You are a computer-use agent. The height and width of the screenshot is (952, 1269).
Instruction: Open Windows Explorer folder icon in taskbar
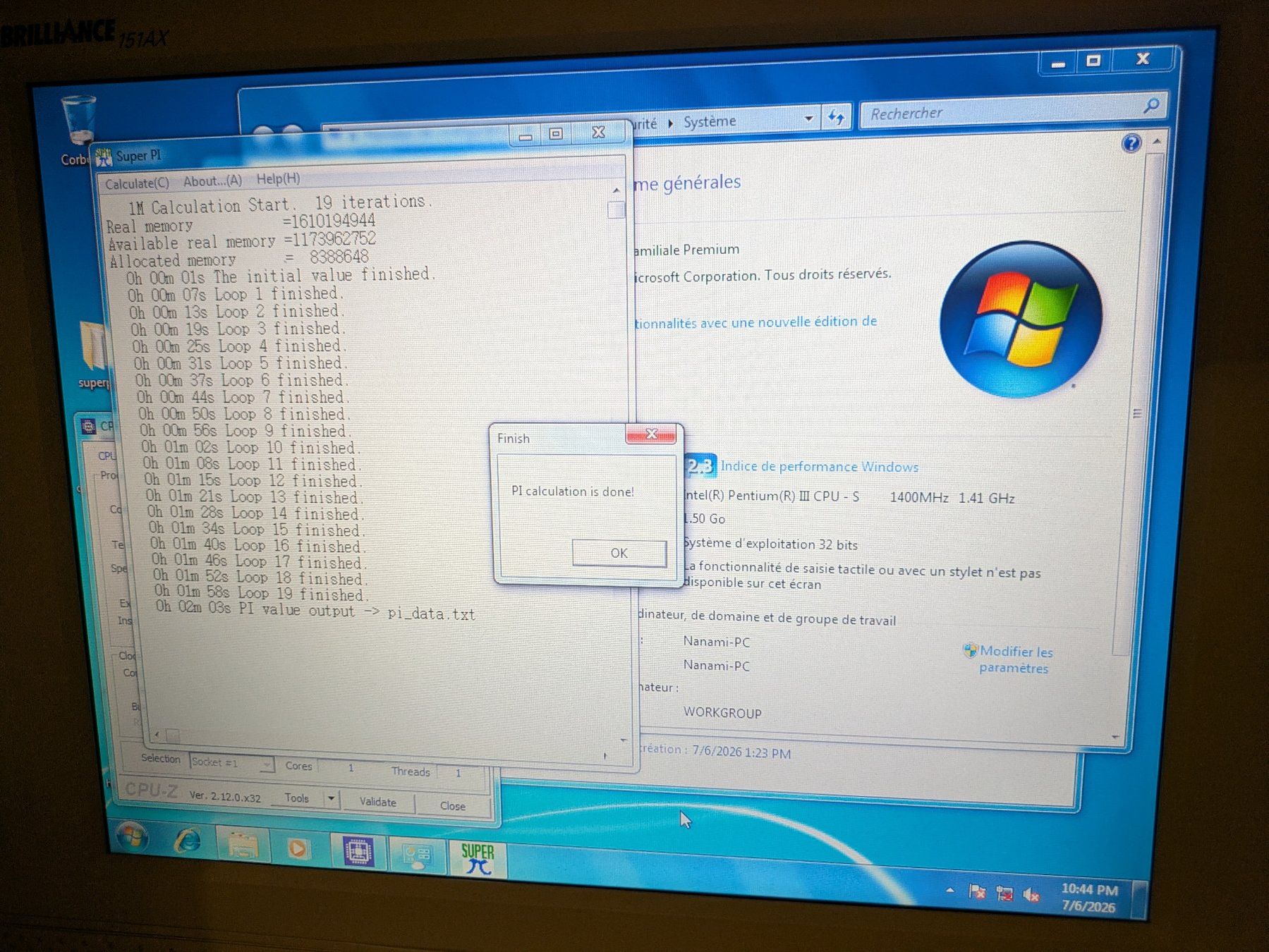[x=243, y=844]
